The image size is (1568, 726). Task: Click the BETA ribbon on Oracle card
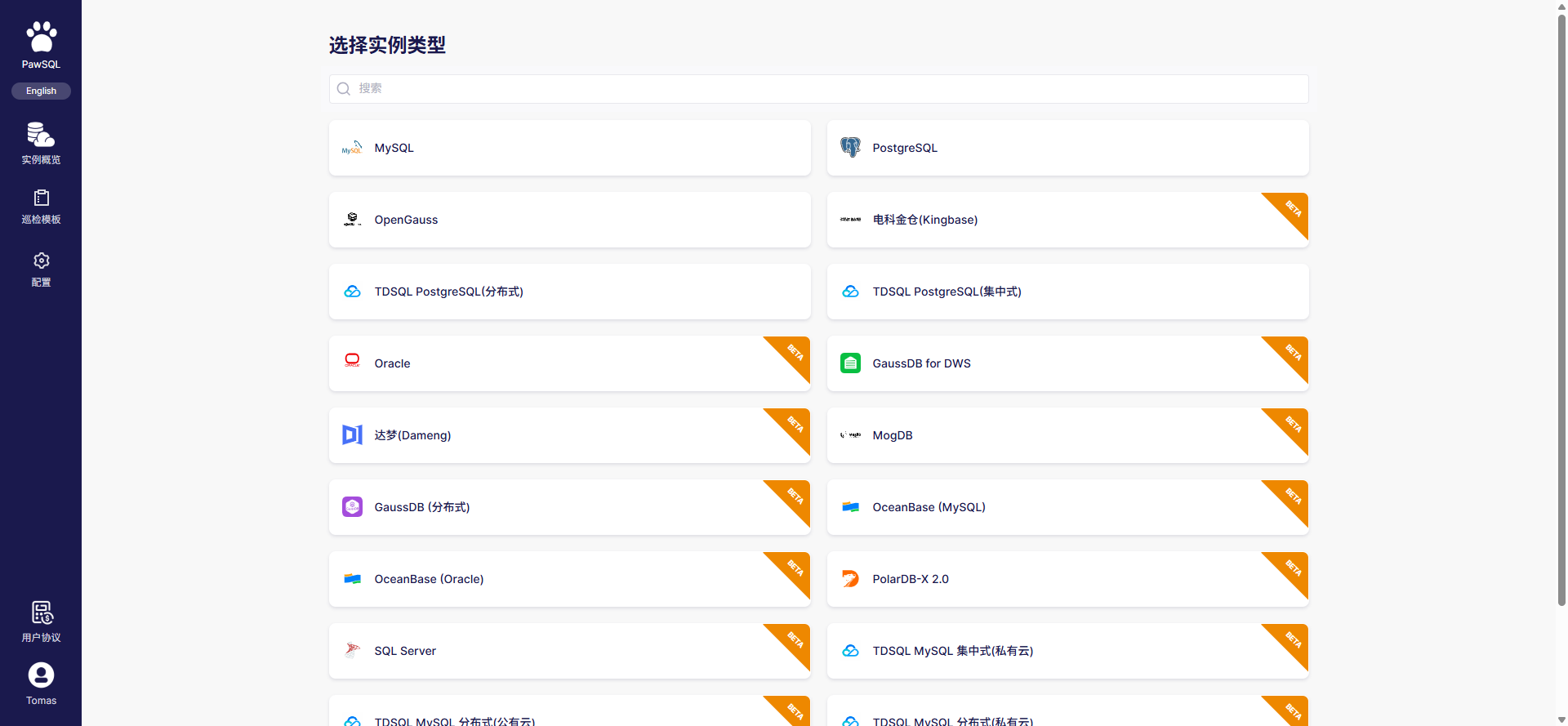[x=794, y=353]
